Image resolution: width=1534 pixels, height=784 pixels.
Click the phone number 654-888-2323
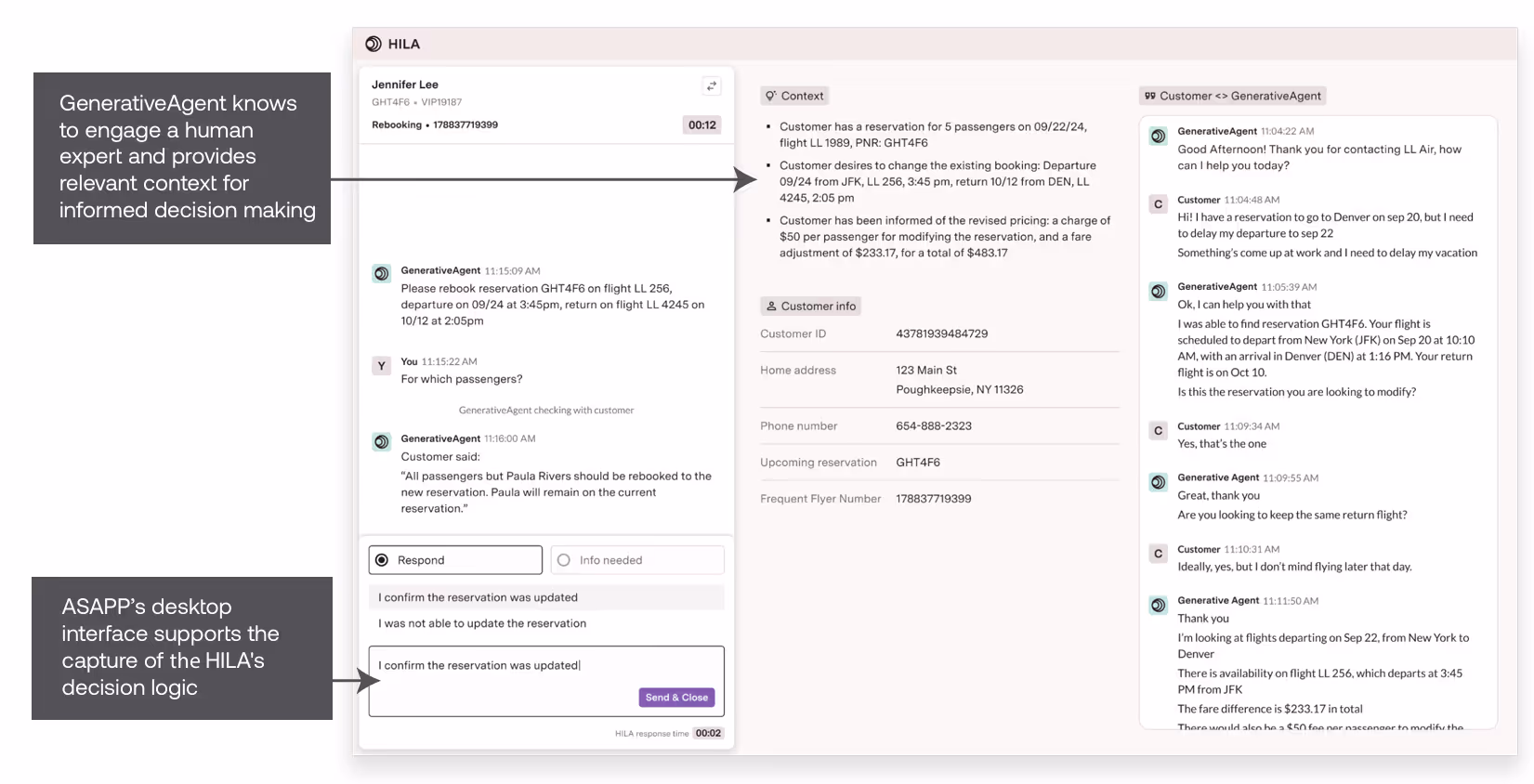click(934, 425)
